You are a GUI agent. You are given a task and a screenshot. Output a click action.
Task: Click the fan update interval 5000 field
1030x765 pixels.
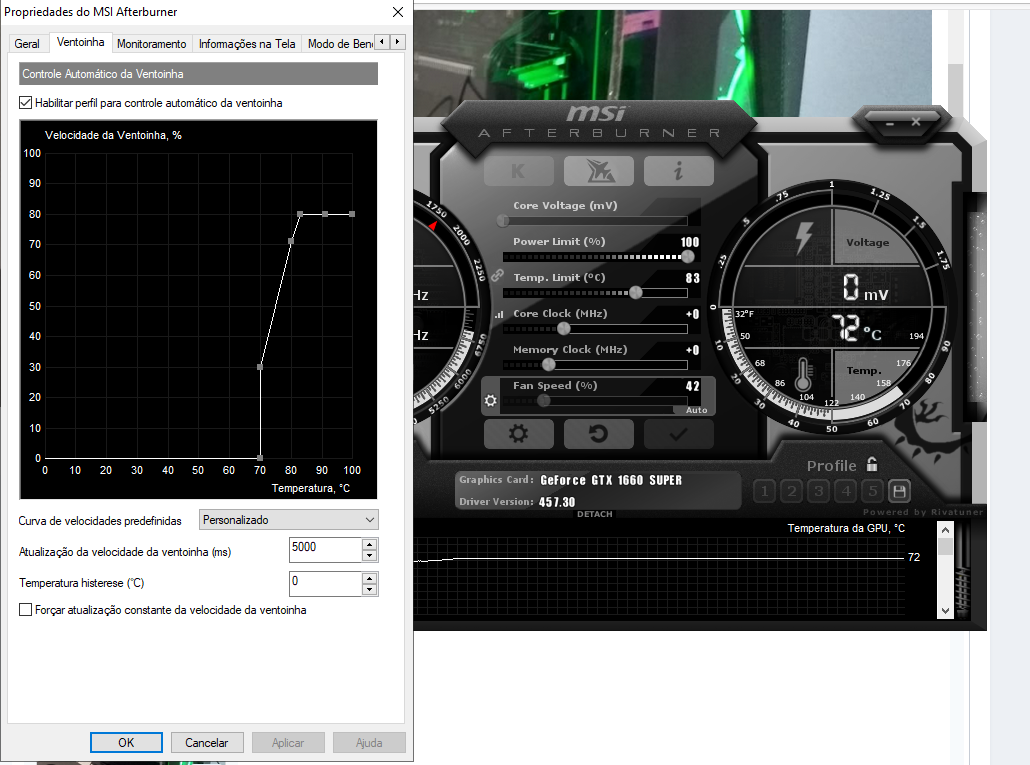(325, 550)
